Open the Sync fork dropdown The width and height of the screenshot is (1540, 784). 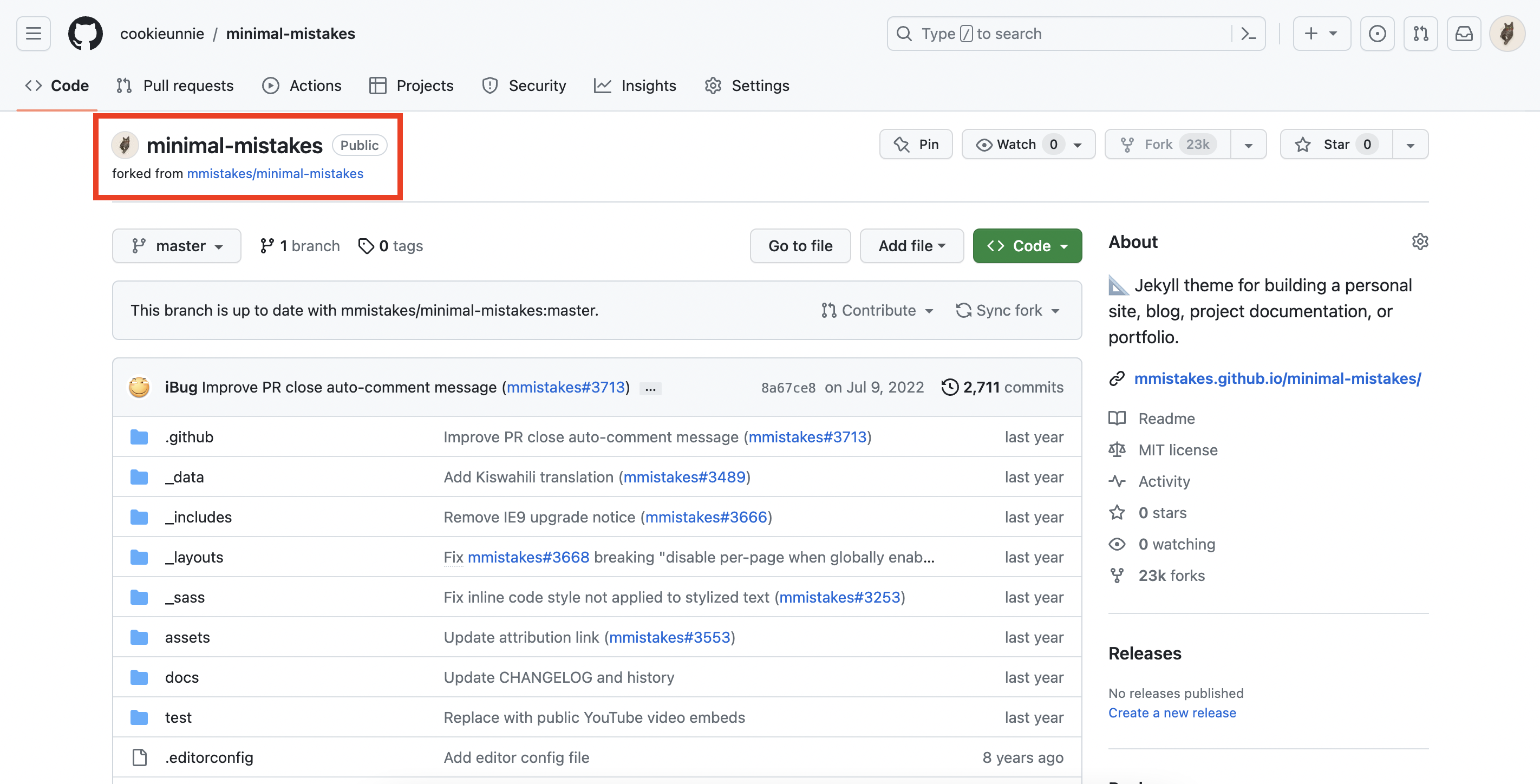coord(1008,310)
